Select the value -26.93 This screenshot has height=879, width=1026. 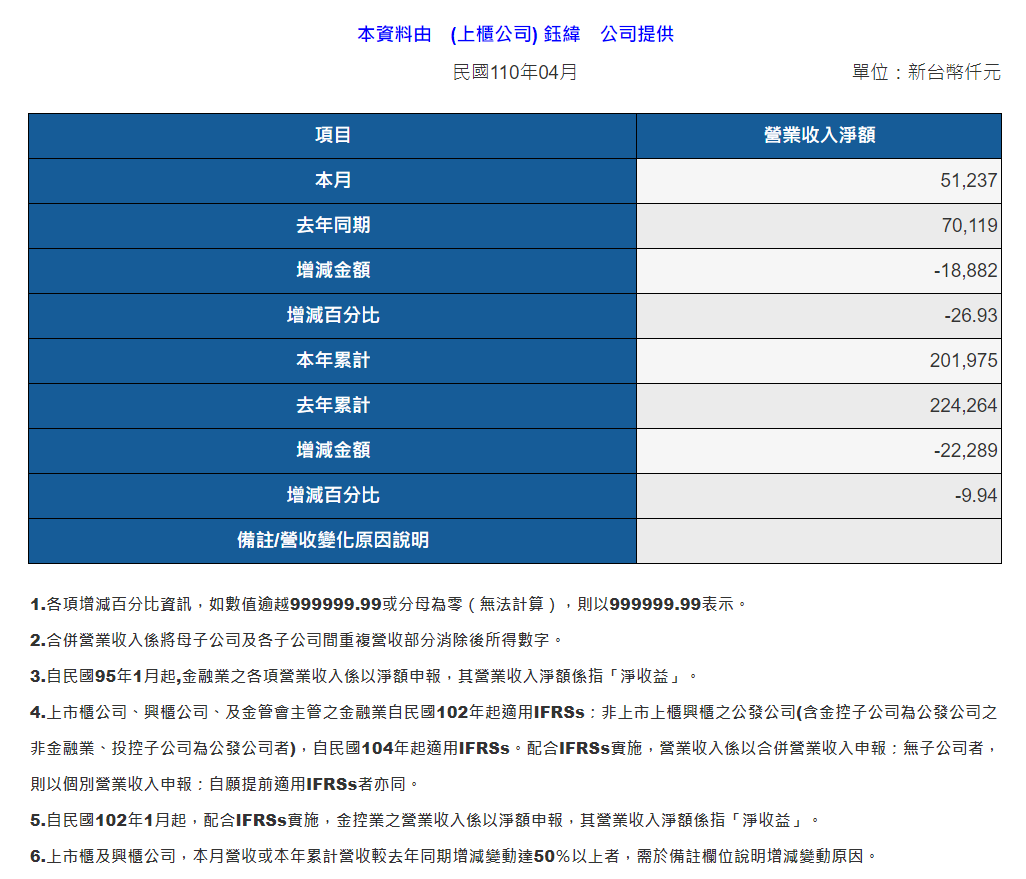coord(970,315)
